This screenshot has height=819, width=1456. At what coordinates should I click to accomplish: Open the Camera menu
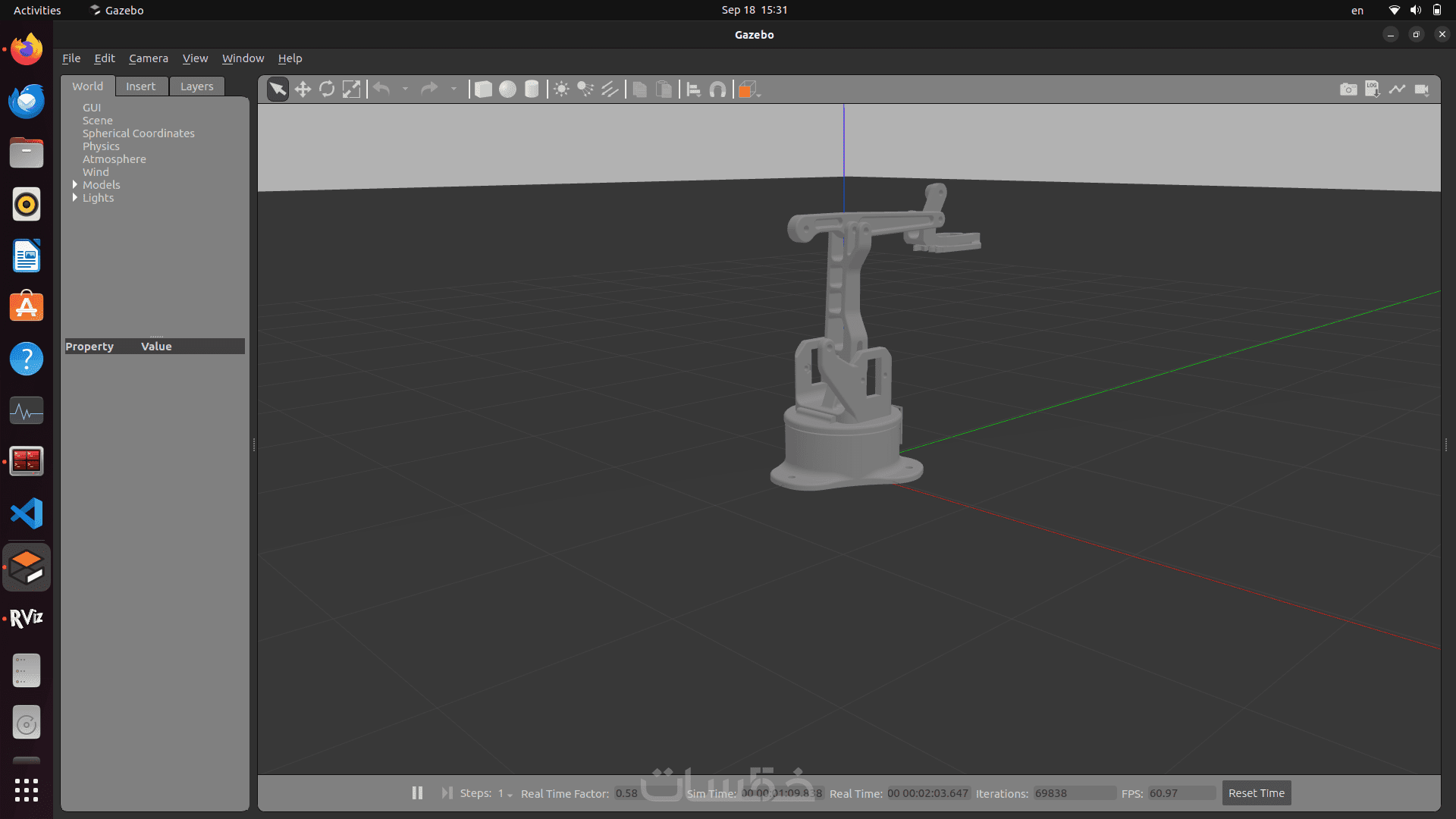tap(148, 58)
